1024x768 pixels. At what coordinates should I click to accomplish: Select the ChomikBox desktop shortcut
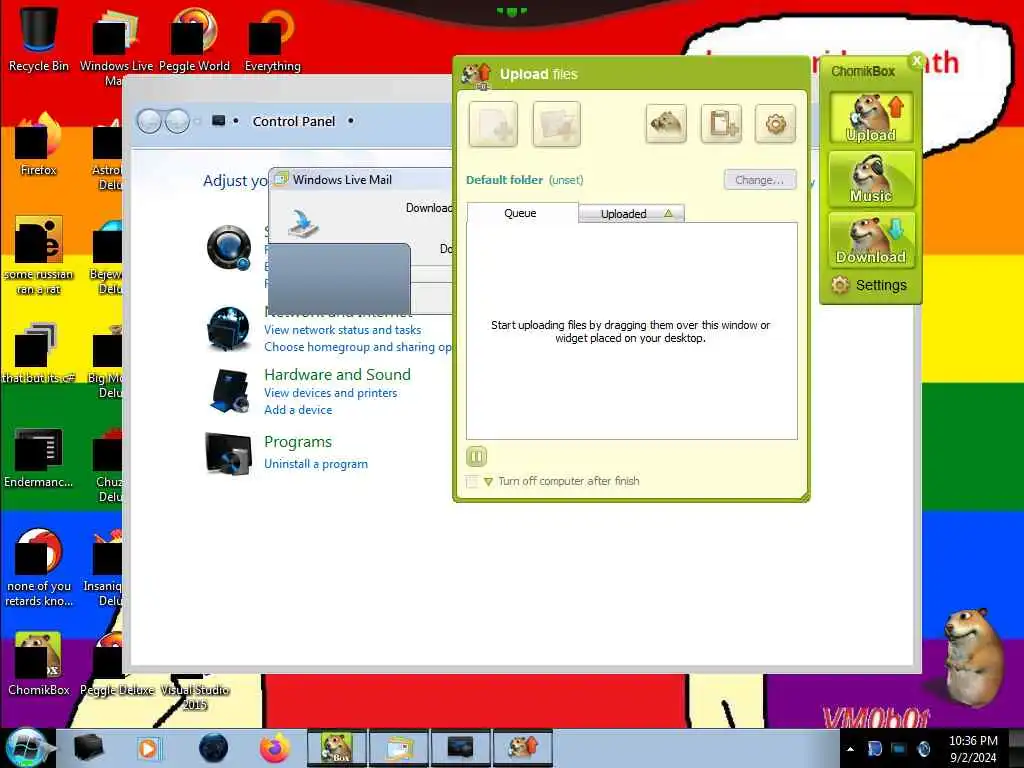click(39, 664)
